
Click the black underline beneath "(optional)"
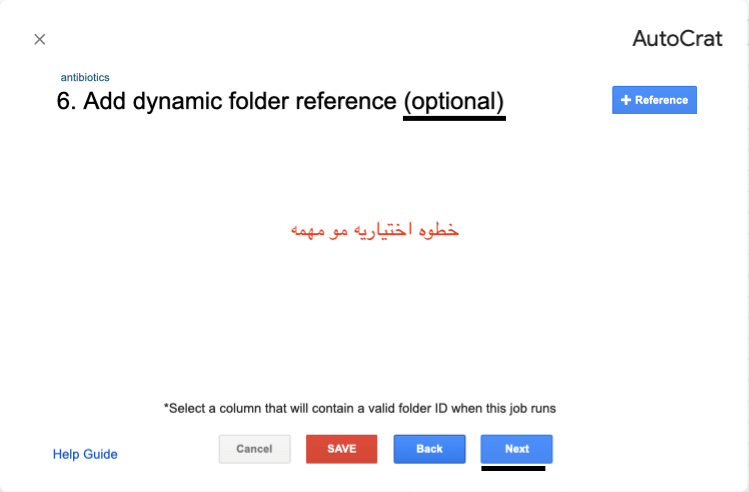pos(454,118)
